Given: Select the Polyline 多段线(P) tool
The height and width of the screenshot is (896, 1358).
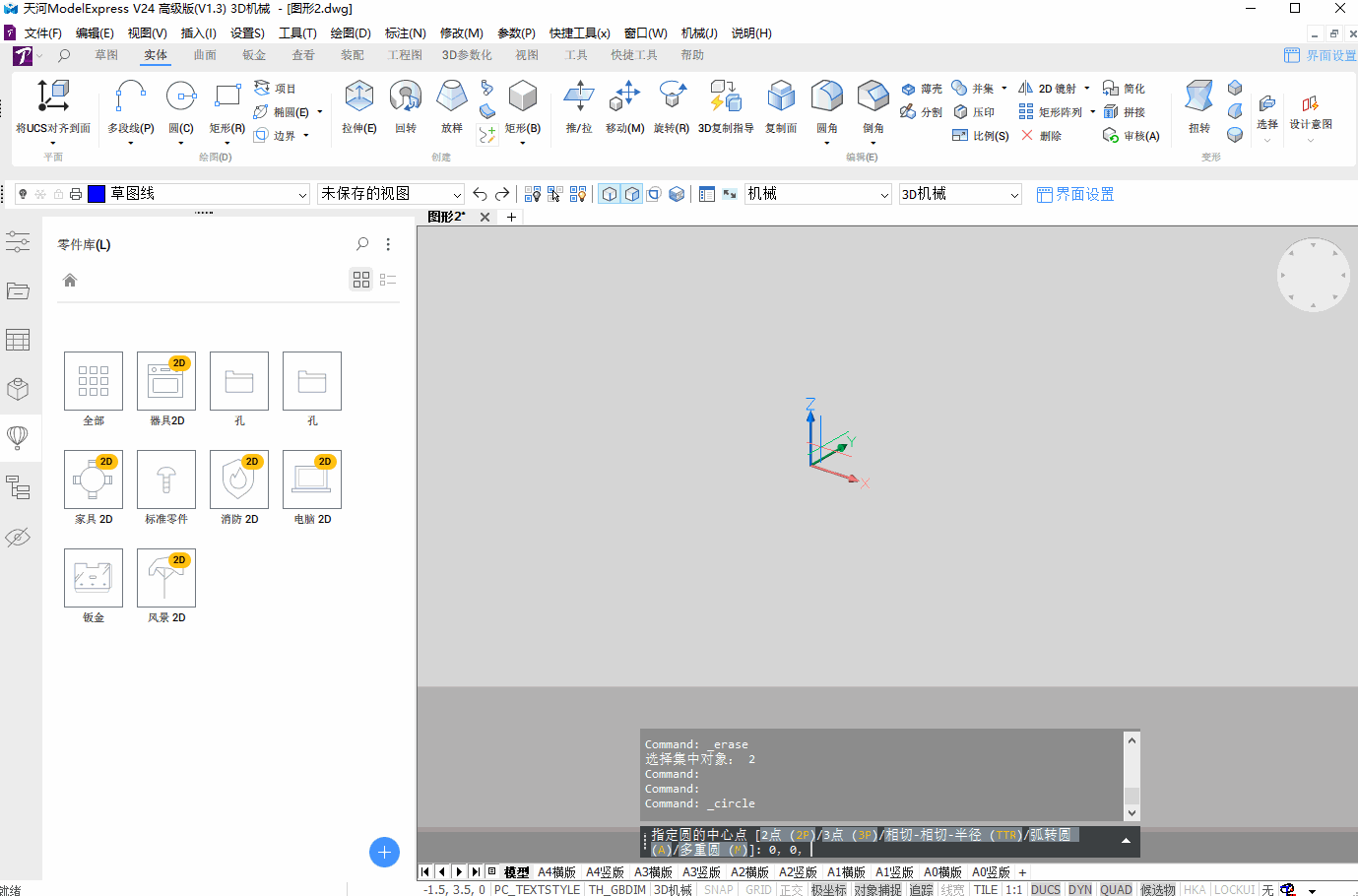Looking at the screenshot, I should (x=131, y=106).
